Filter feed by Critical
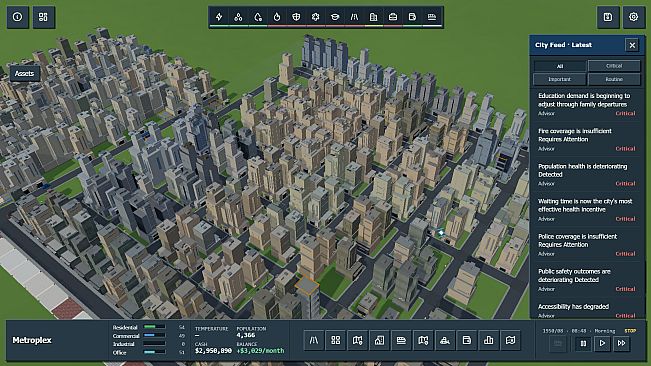This screenshot has height=366, width=651. [x=614, y=66]
